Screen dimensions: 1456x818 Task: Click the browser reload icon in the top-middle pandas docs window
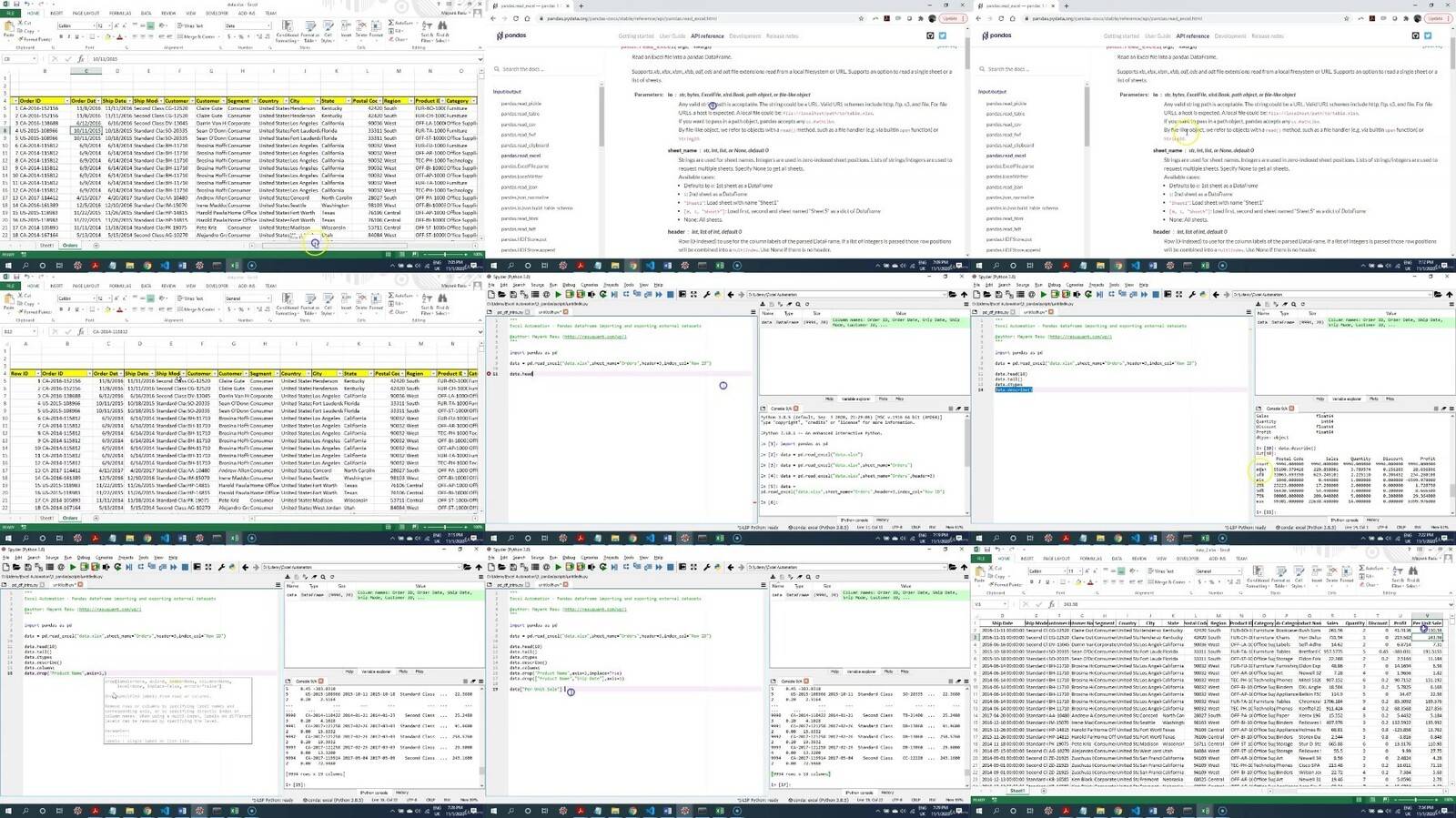point(516,18)
